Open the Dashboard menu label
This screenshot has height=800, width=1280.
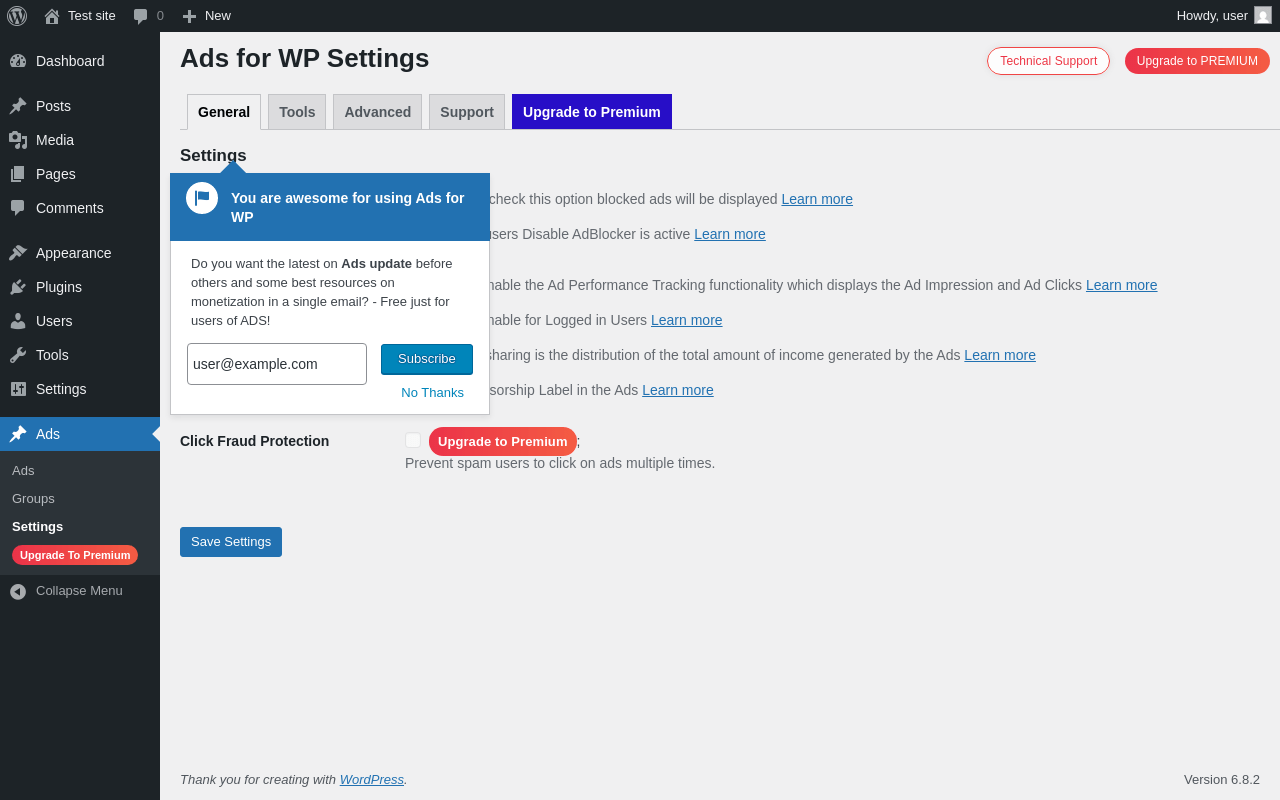click(70, 61)
